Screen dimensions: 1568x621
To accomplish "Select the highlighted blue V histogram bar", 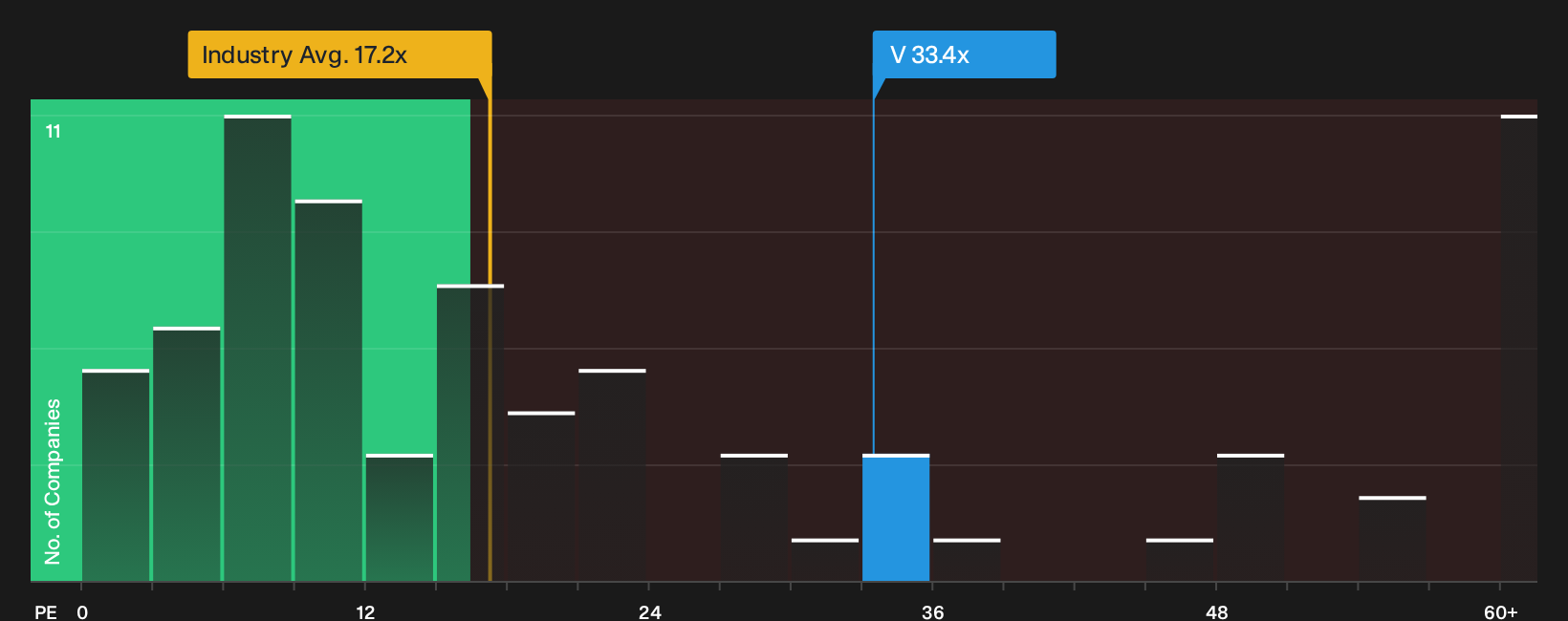I will 896,518.
